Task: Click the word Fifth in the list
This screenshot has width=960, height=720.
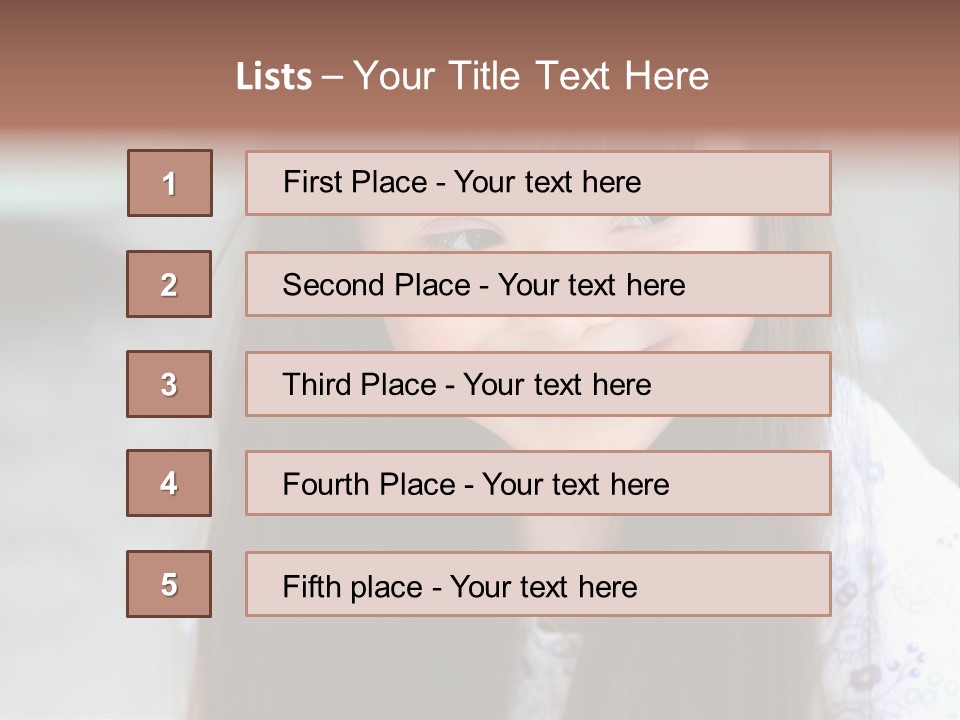Action: click(312, 586)
